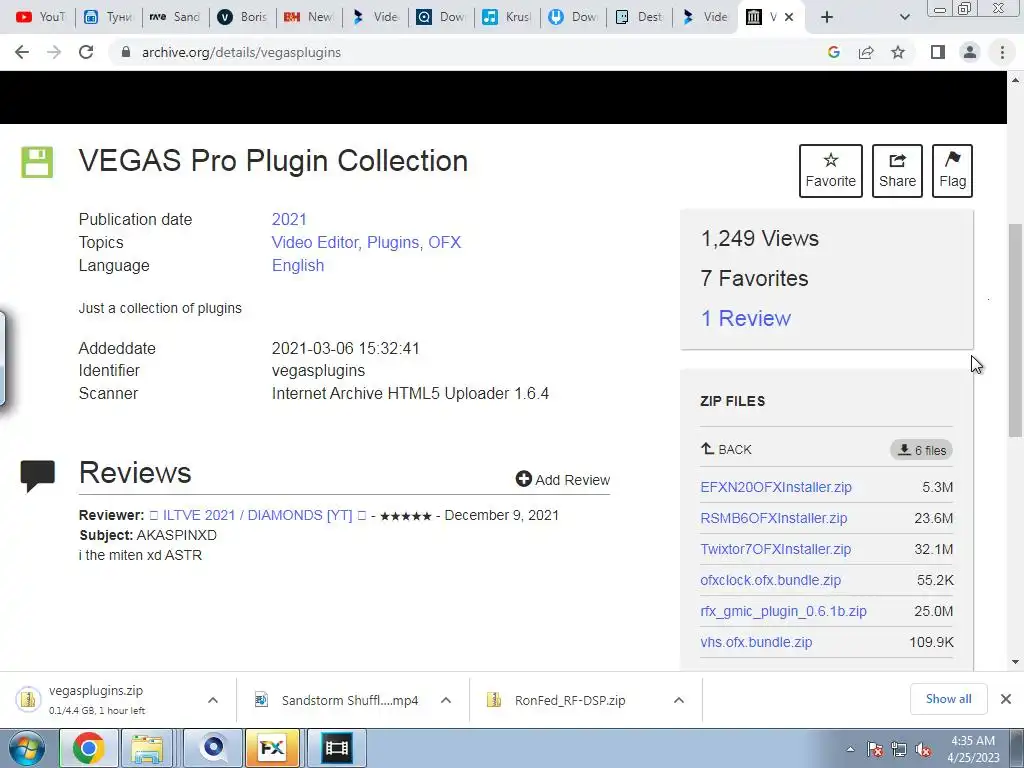Close the downloads bar
The width and height of the screenshot is (1024, 768).
(1006, 699)
